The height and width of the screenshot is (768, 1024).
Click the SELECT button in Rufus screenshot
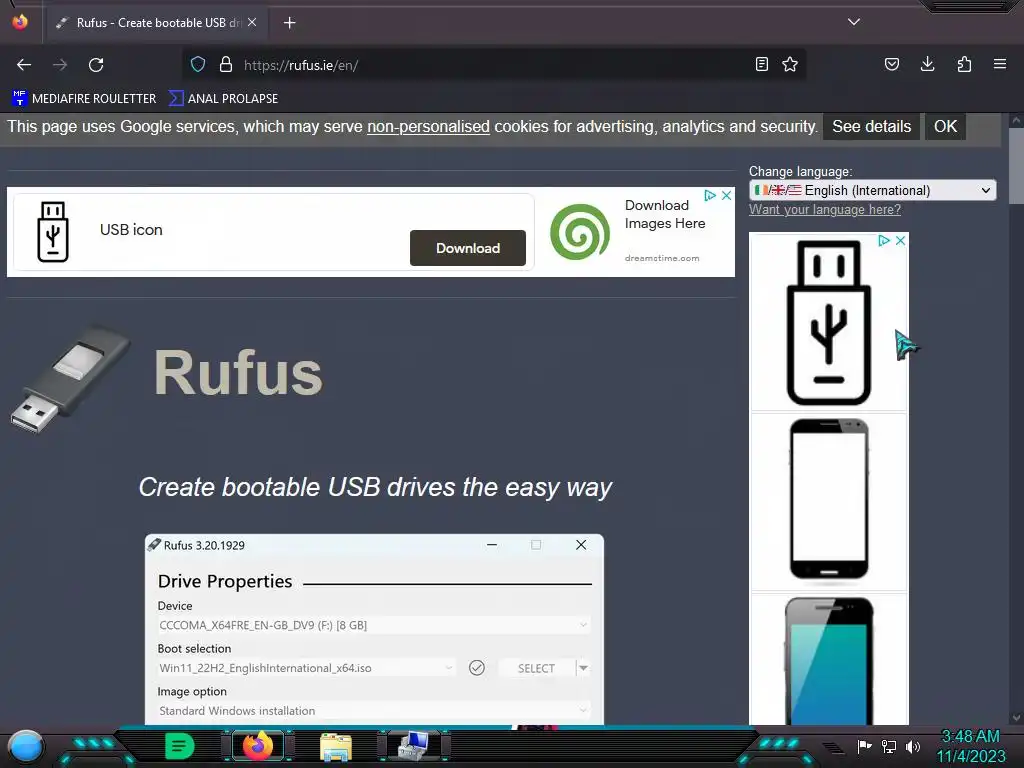click(x=536, y=668)
